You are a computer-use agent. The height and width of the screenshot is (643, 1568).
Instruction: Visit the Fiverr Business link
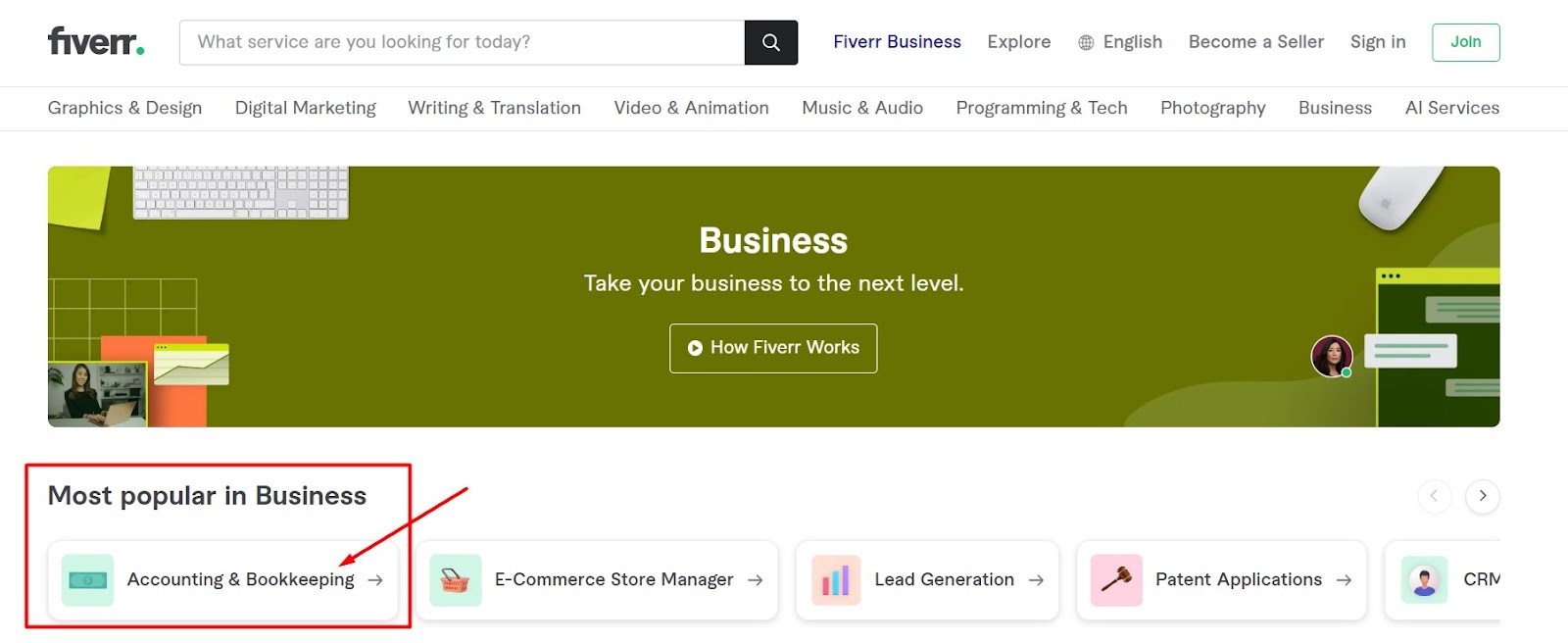pyautogui.click(x=897, y=42)
